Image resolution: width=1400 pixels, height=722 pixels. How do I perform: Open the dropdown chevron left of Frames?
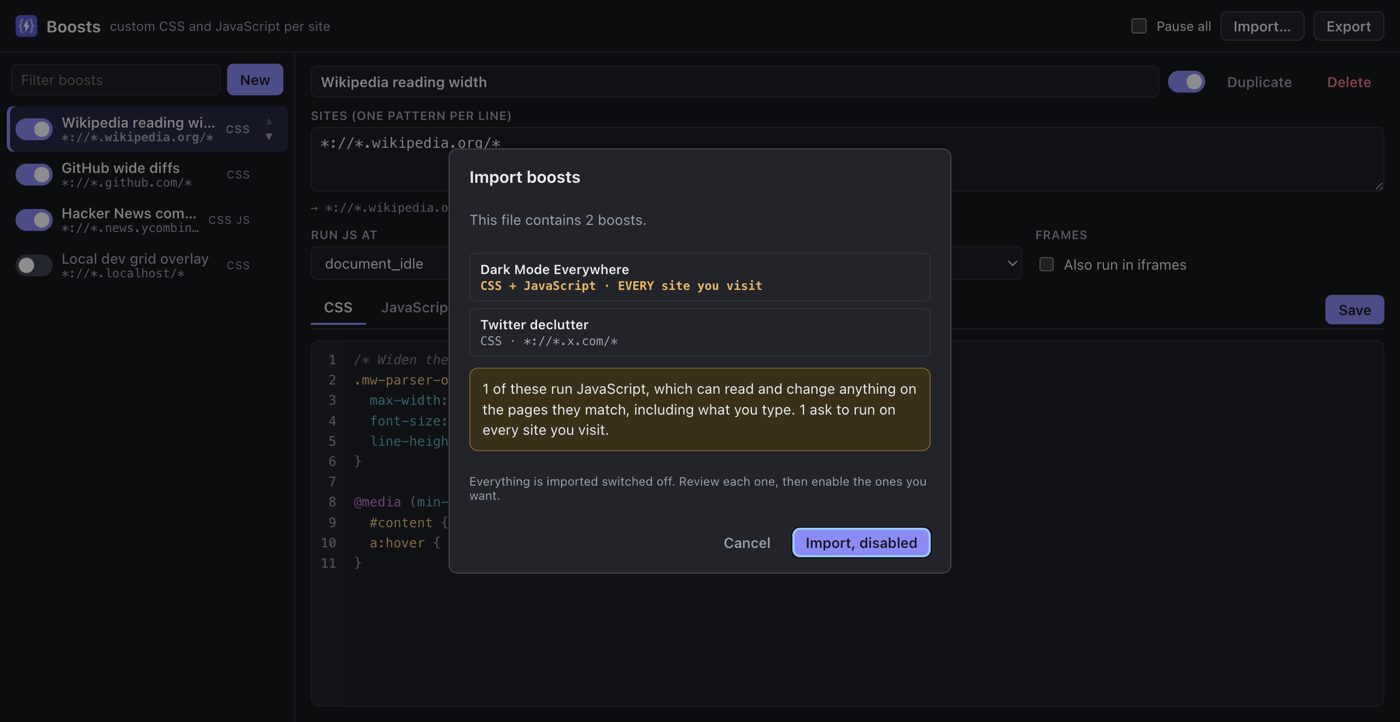(x=1012, y=264)
